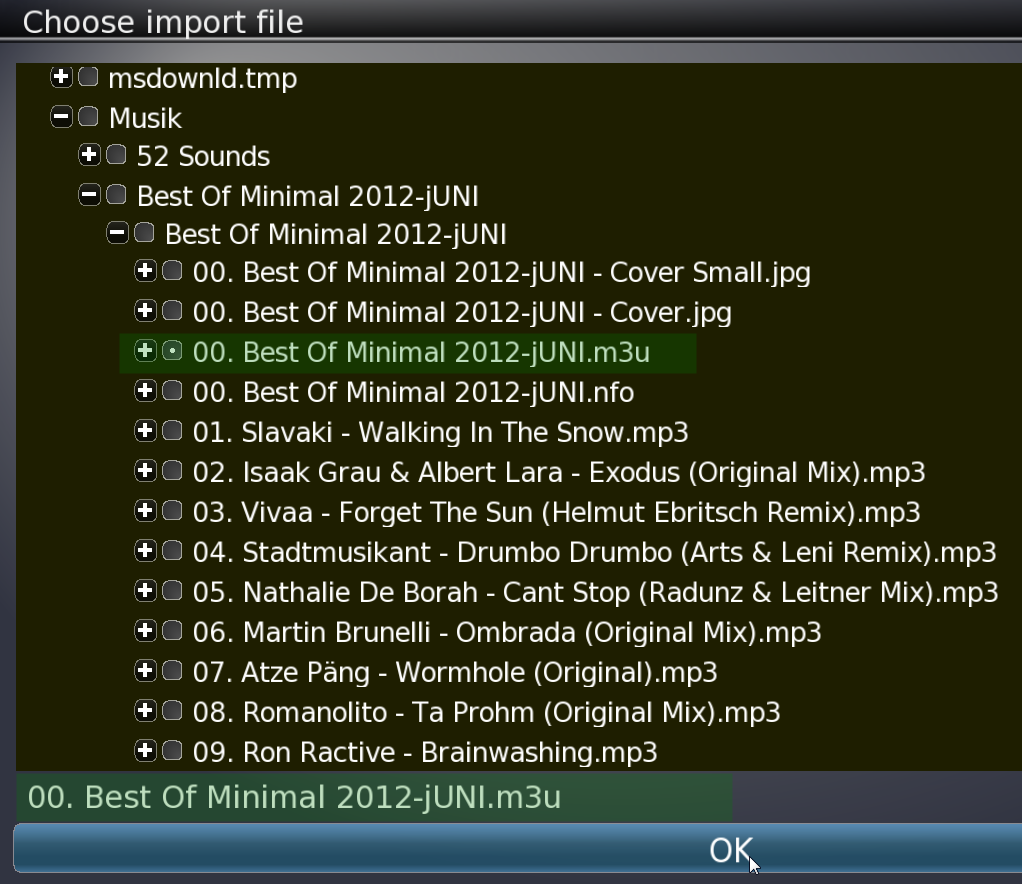Choose Walking In The Snow.mp3
The image size is (1022, 884).
coord(441,433)
